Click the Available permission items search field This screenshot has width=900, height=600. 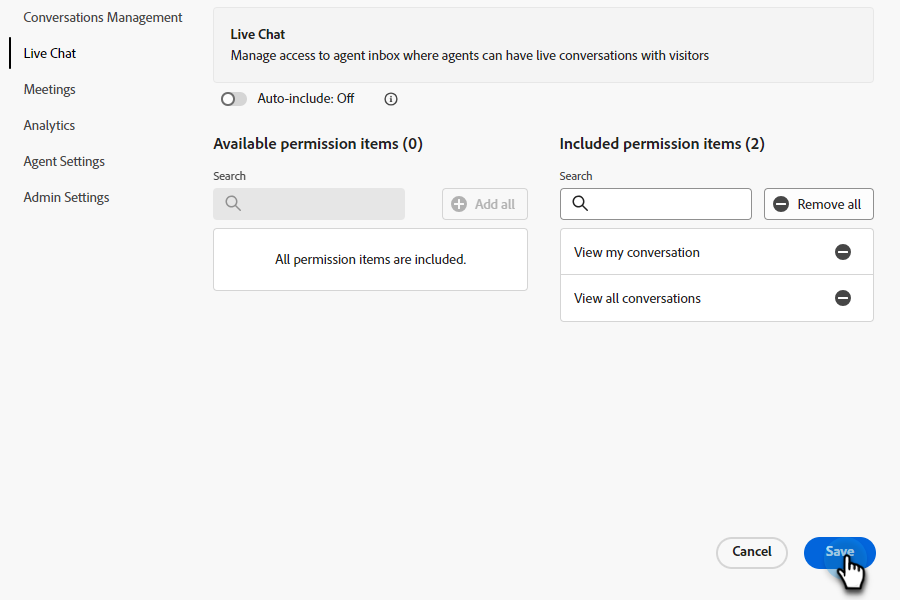click(x=320, y=204)
